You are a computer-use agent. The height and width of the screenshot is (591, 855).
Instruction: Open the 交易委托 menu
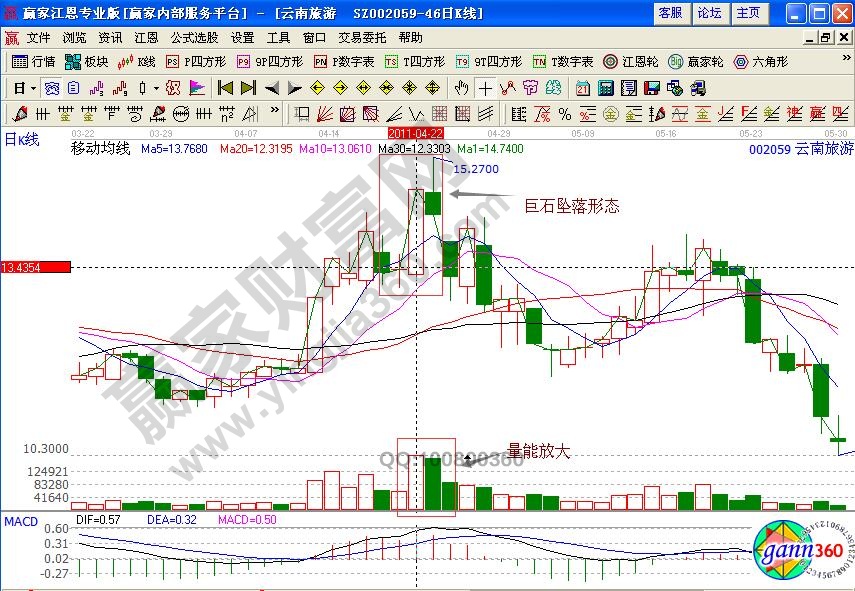point(362,38)
